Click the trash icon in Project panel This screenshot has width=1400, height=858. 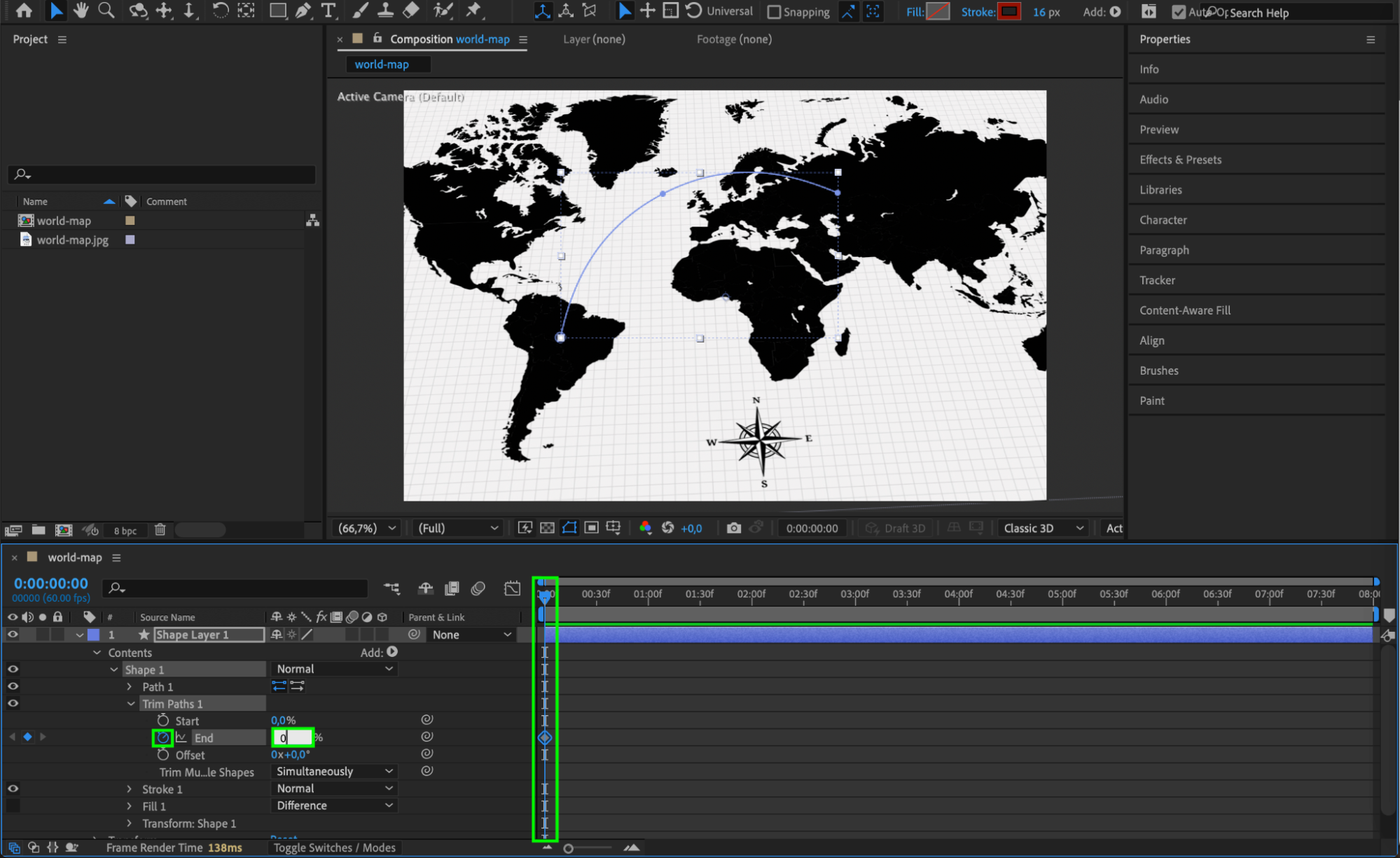pyautogui.click(x=160, y=530)
